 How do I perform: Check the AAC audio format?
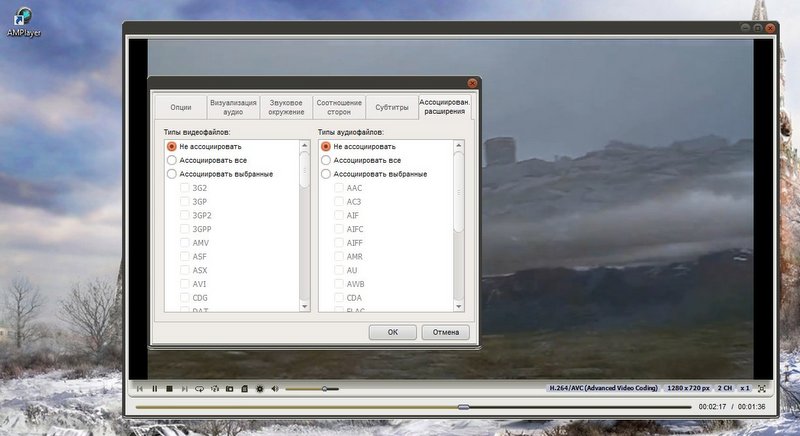click(339, 188)
